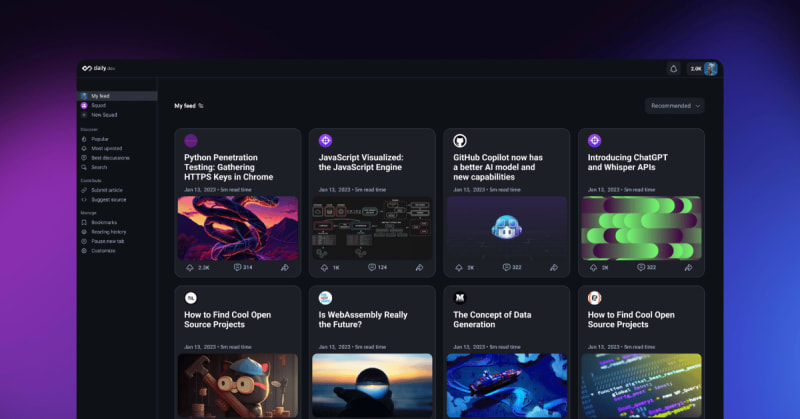The height and width of the screenshot is (419, 800).
Task: Upvote the JavaScript Visualized post
Action: (x=324, y=267)
